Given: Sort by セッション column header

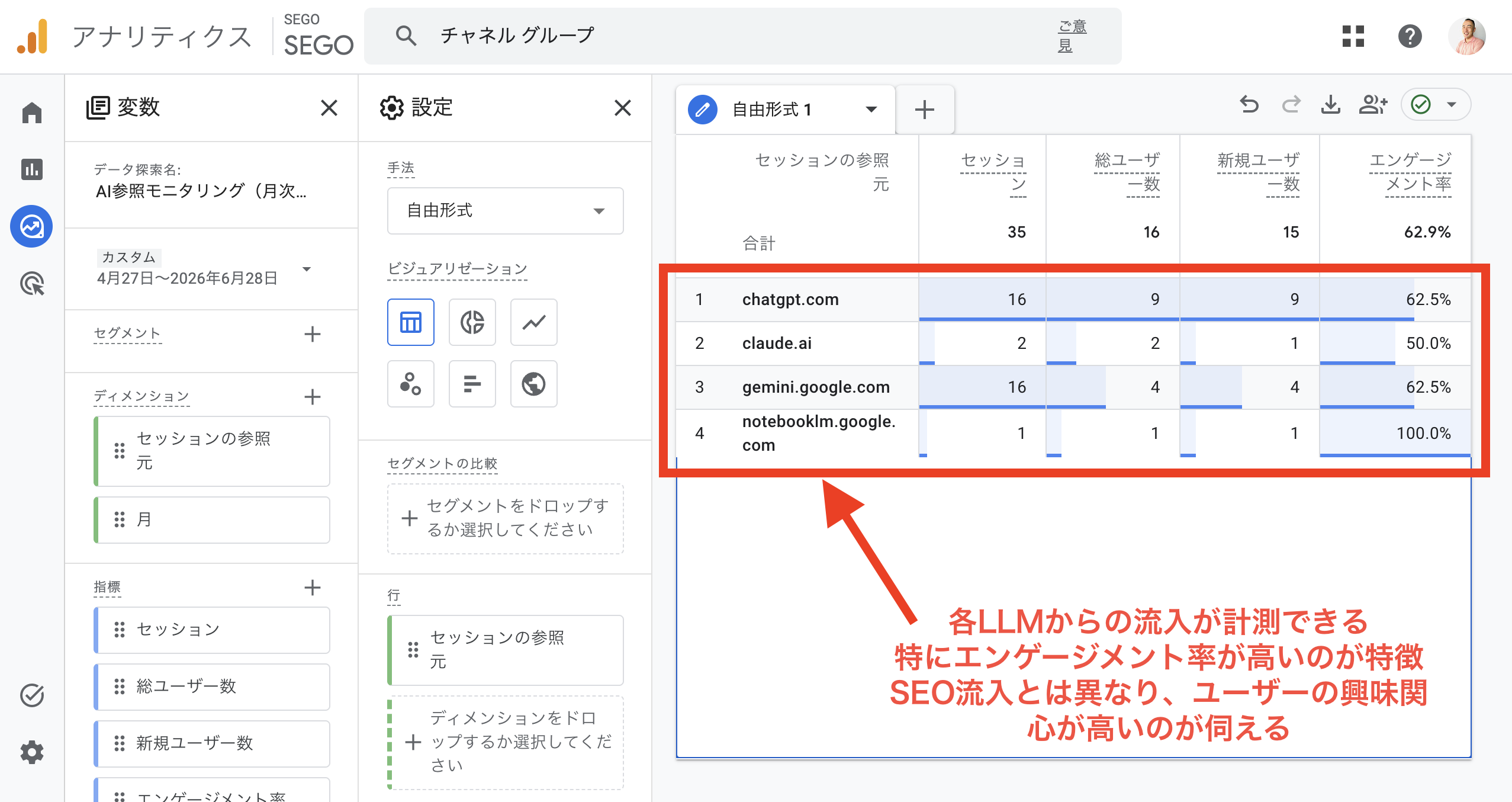Looking at the screenshot, I should [x=993, y=172].
